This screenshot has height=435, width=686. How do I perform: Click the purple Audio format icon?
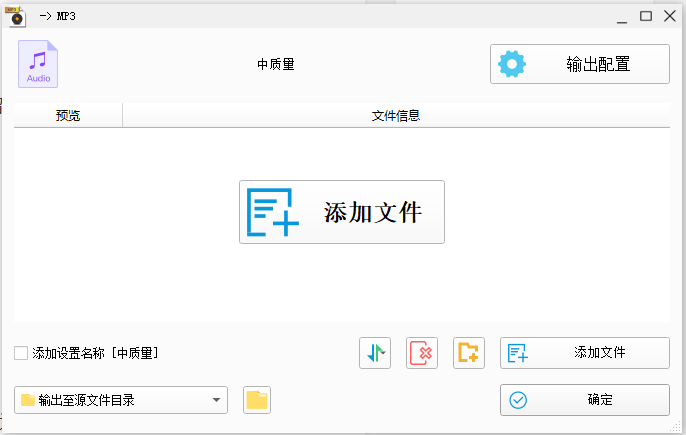point(38,64)
